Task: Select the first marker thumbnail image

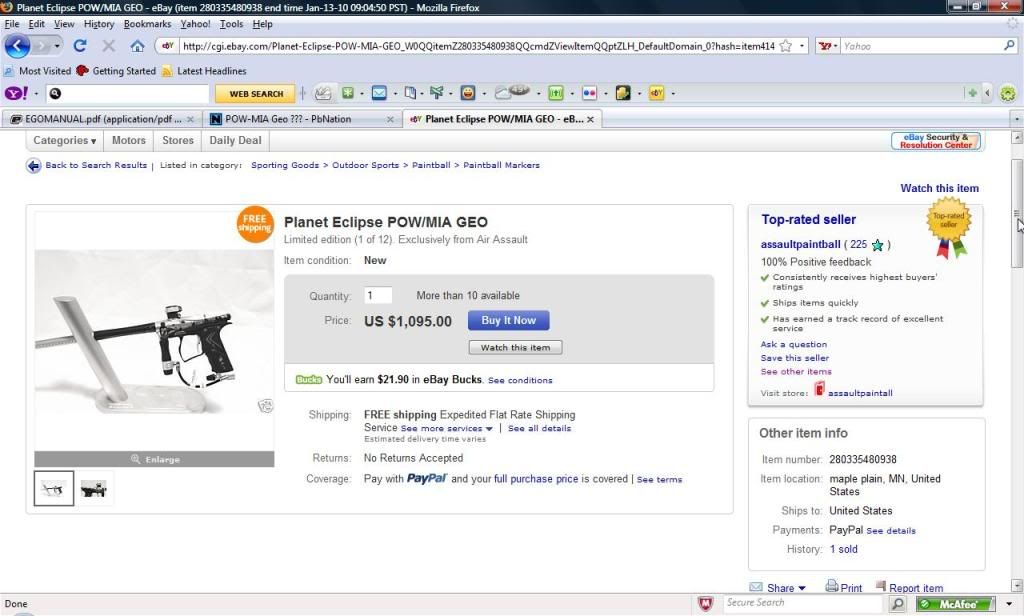Action: click(x=54, y=488)
